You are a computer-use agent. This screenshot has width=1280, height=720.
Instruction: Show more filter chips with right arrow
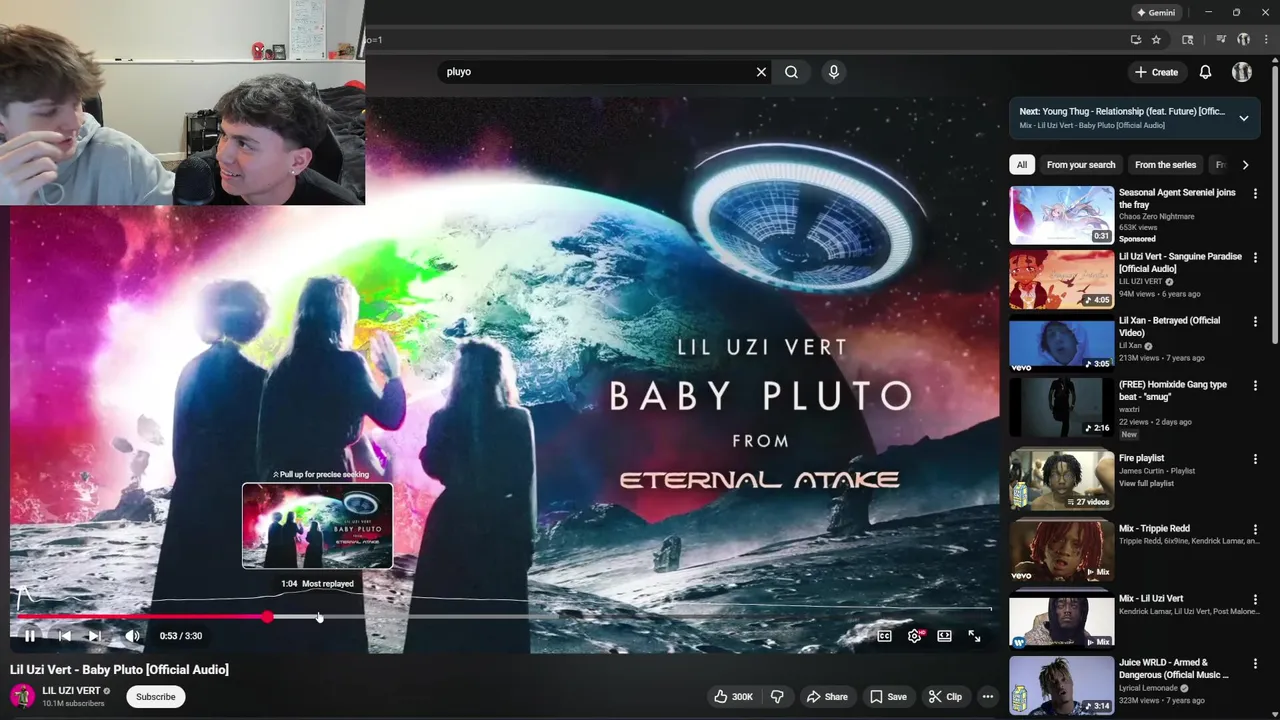1245,165
